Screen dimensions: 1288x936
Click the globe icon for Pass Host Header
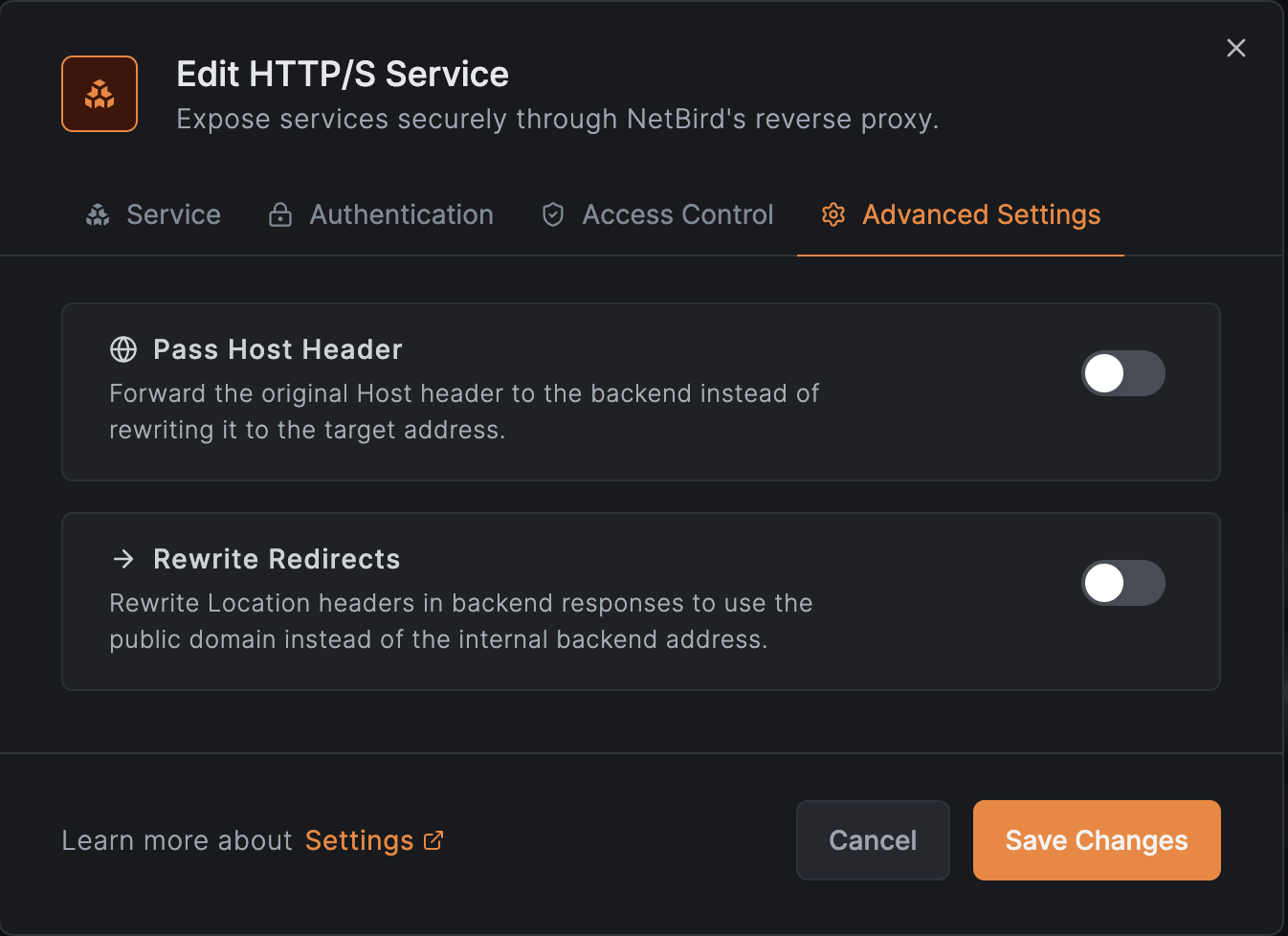click(x=123, y=350)
